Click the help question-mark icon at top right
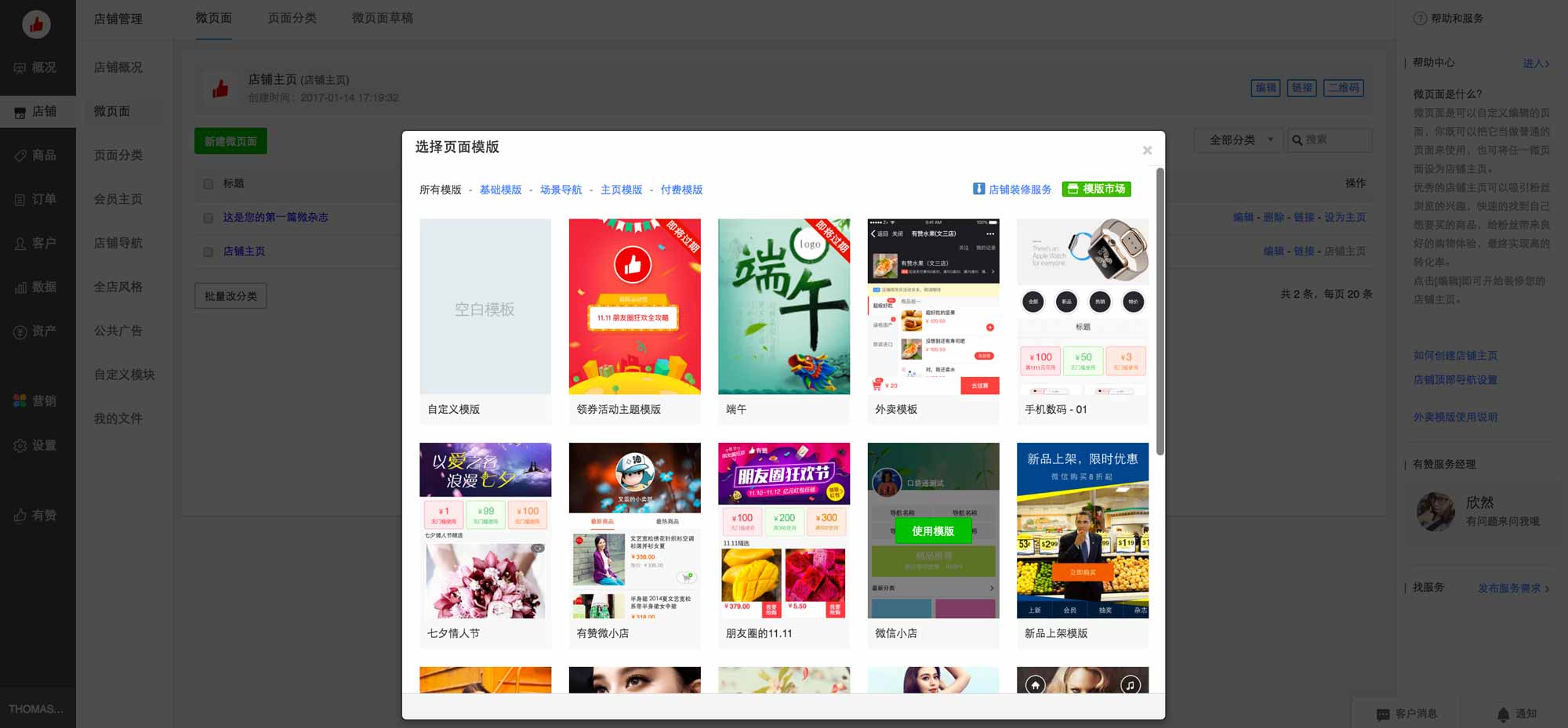The image size is (1568, 728). tap(1420, 18)
